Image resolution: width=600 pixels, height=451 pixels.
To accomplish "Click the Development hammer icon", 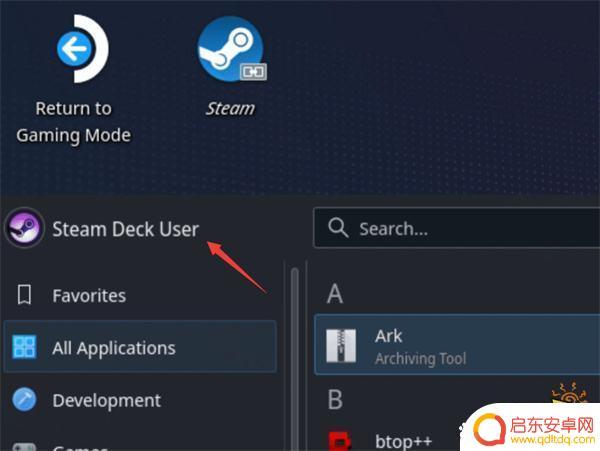I will 24,399.
